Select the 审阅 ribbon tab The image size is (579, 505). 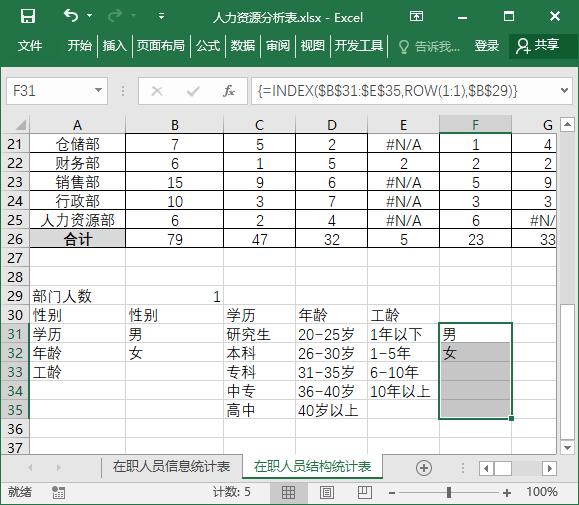pos(278,46)
